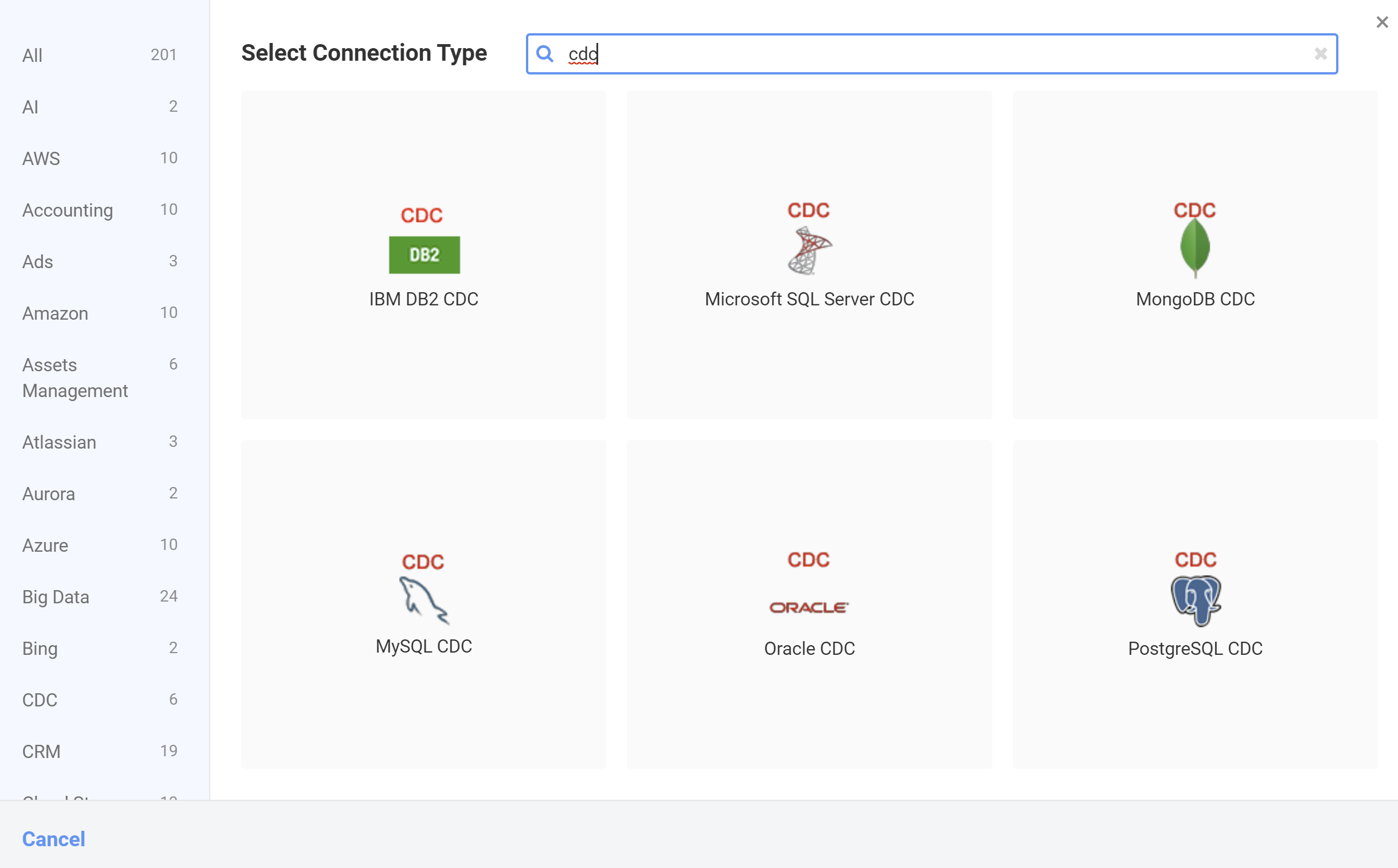Choose the Oracle CDC logo
The height and width of the screenshot is (868, 1398).
[x=809, y=607]
